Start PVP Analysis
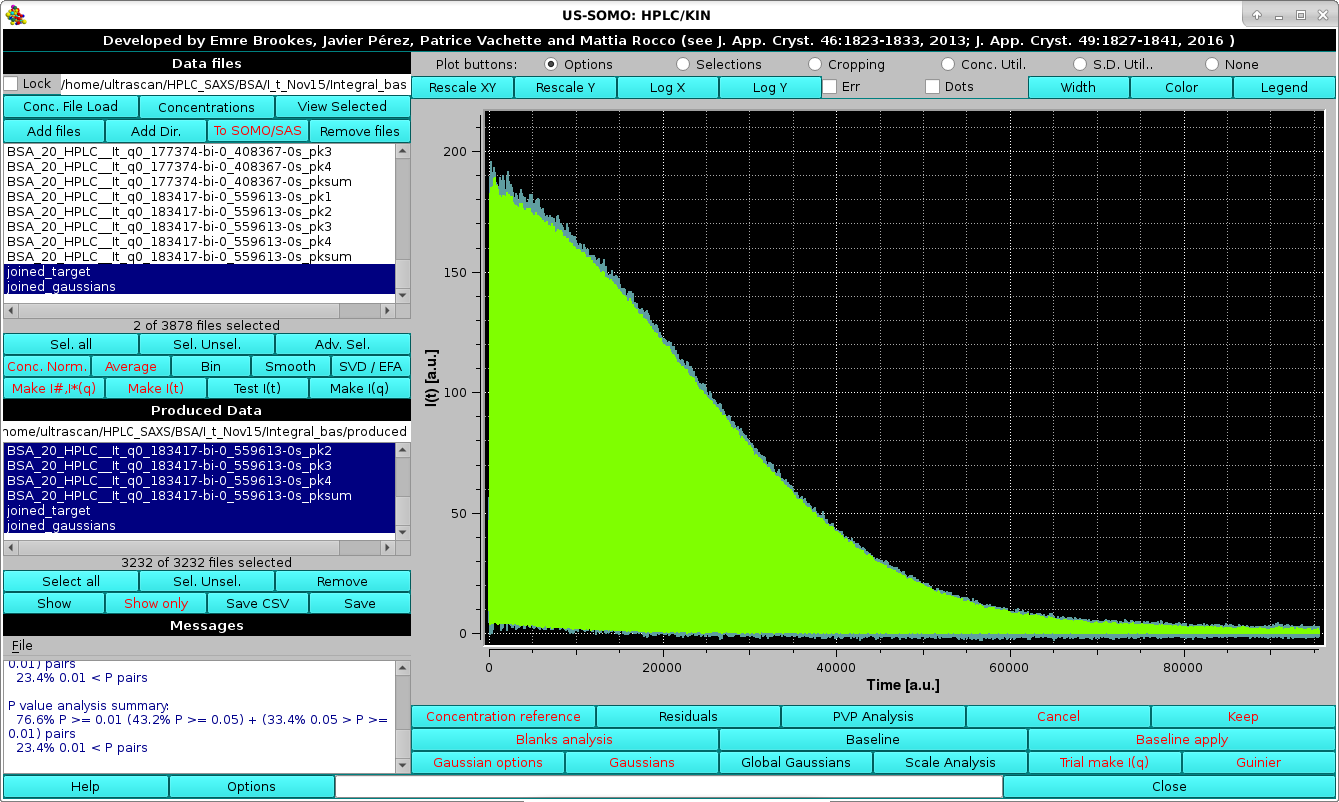Viewport: 1339px width, 802px height. [x=873, y=716]
